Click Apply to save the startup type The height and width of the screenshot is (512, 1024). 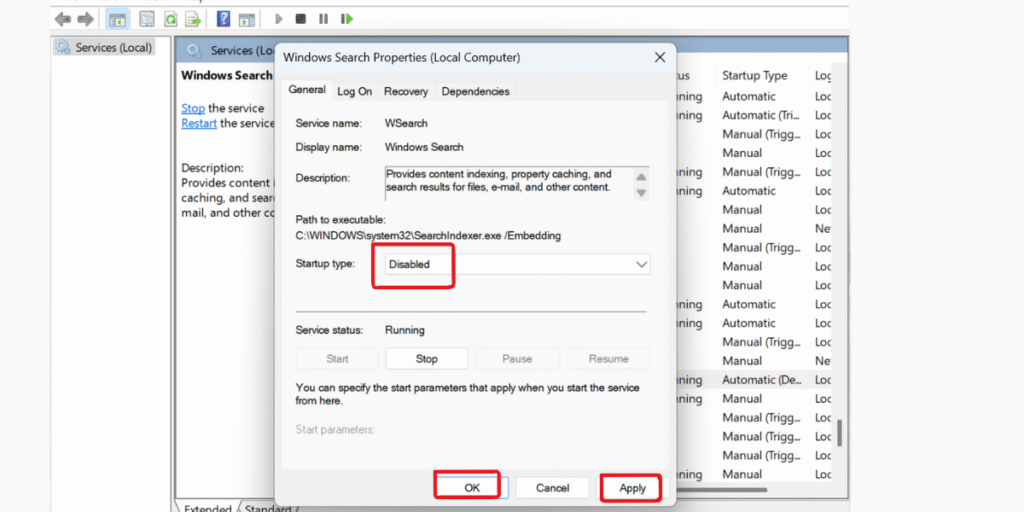point(632,488)
